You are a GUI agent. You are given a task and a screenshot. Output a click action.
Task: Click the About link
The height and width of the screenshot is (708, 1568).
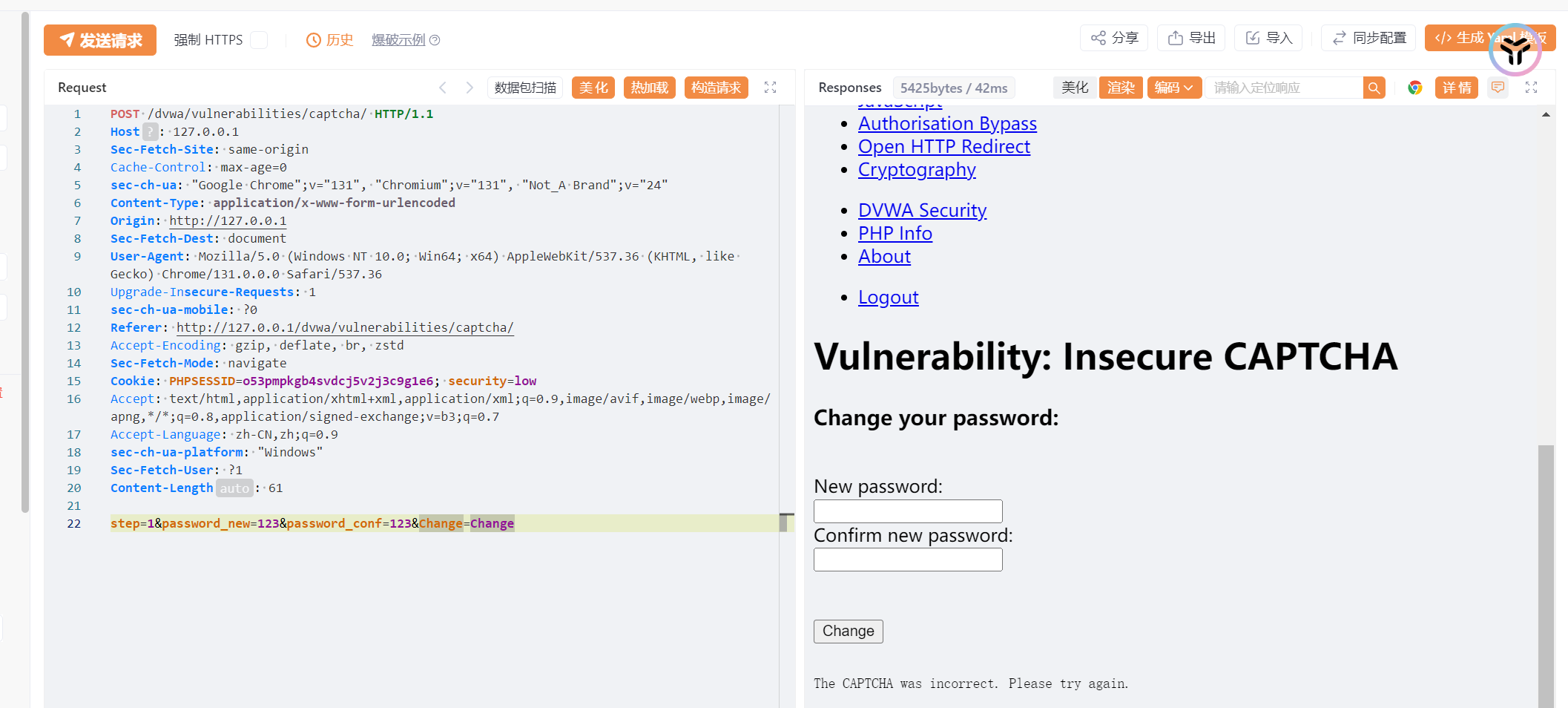884,256
